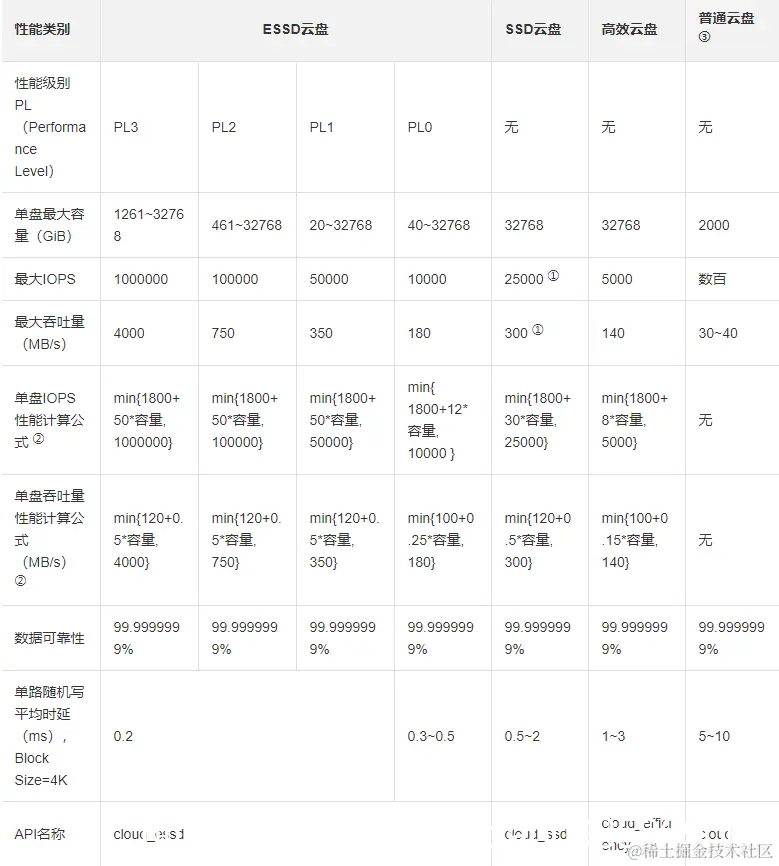Select the 1261~32768 capacity cell
Viewport: 779px width, 866px height.
[149, 225]
